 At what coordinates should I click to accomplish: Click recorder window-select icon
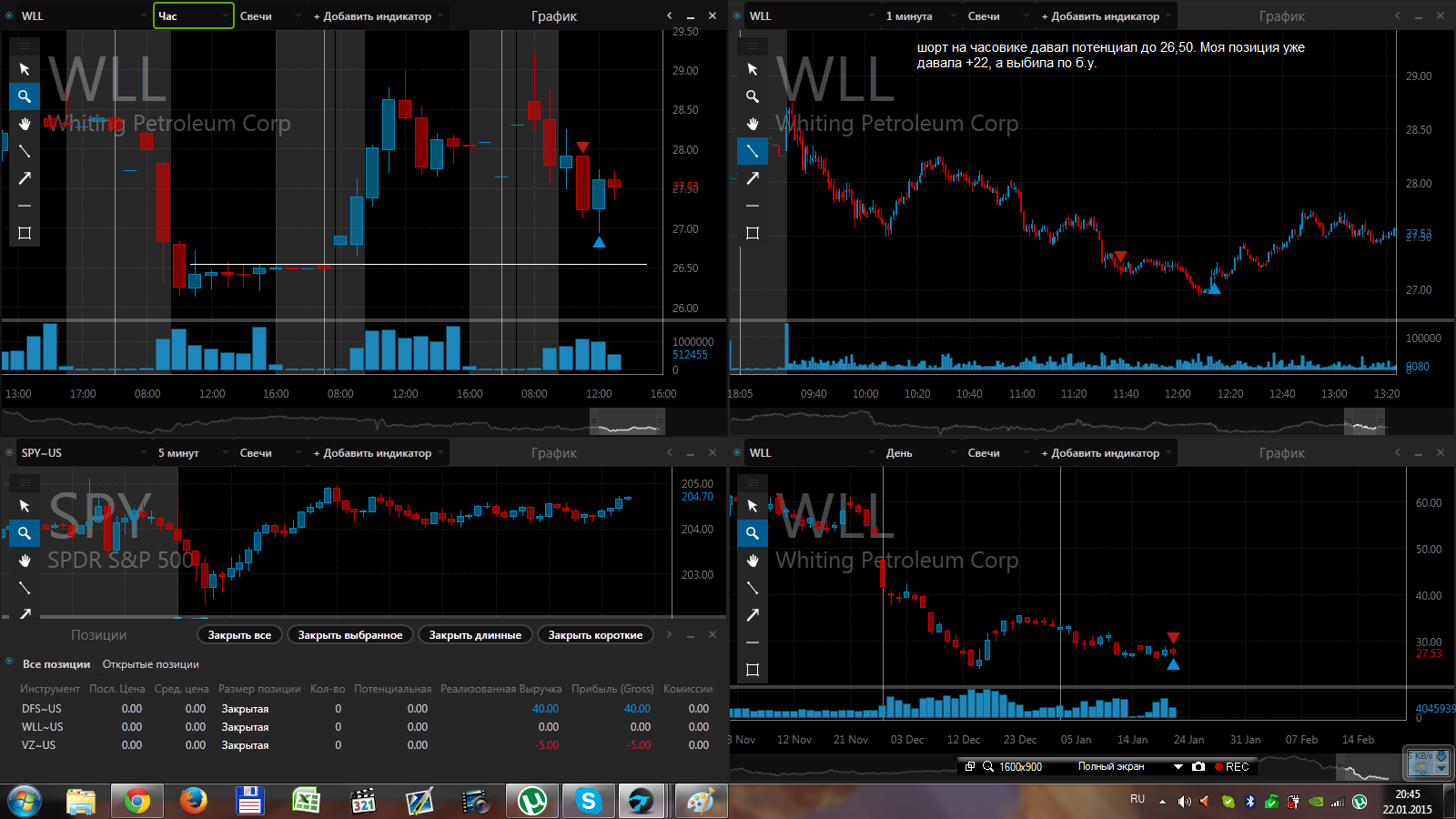click(x=970, y=767)
